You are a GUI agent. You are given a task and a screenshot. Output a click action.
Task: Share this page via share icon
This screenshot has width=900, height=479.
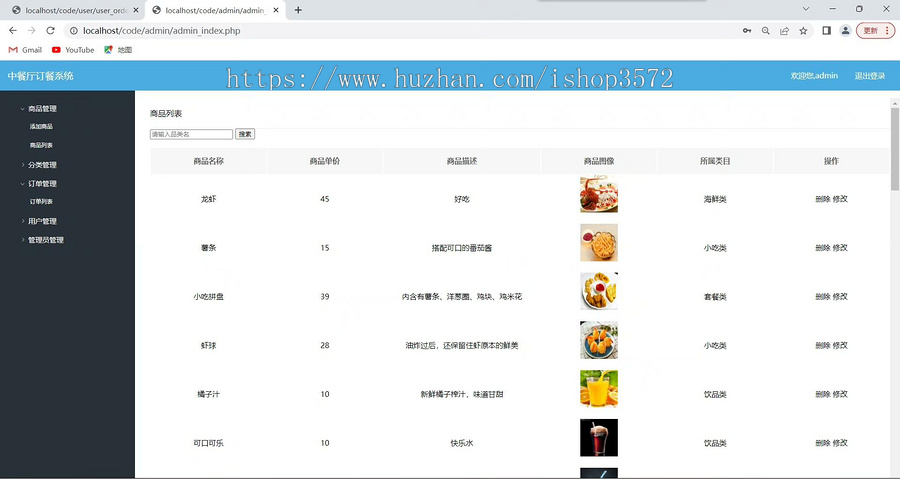click(784, 31)
